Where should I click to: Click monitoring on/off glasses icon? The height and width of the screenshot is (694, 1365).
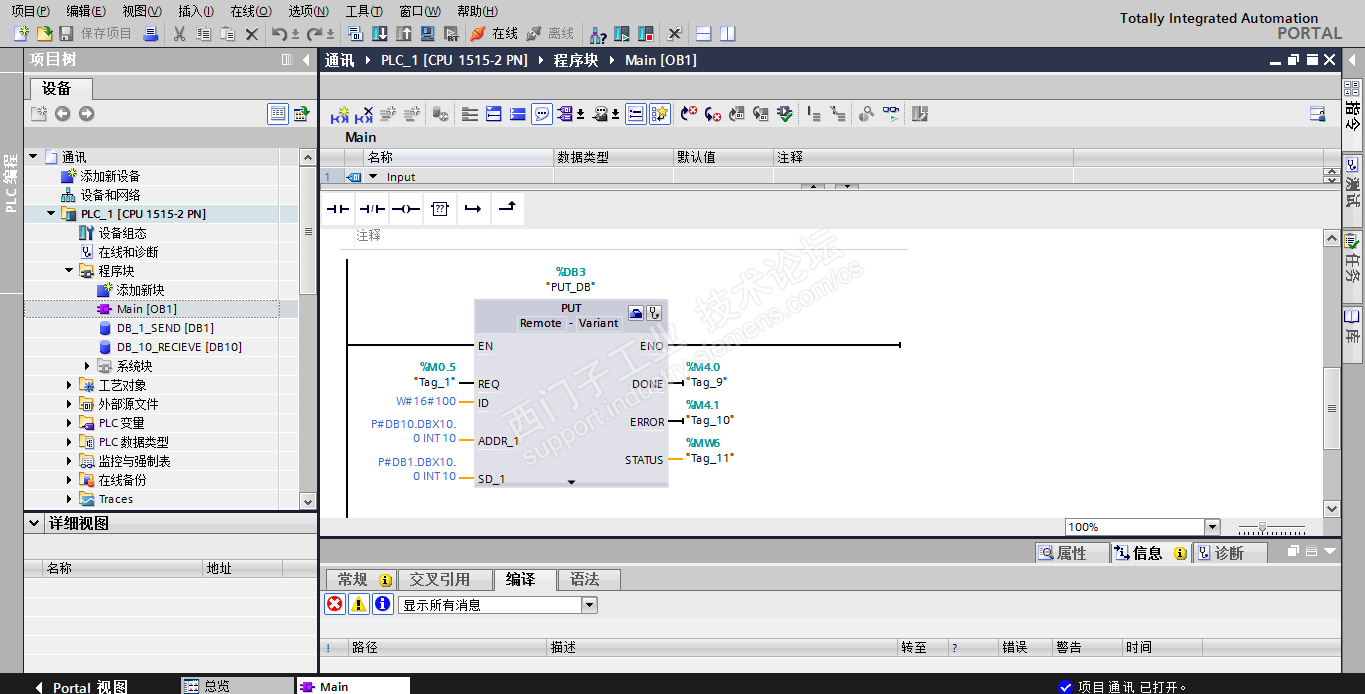[x=890, y=114]
